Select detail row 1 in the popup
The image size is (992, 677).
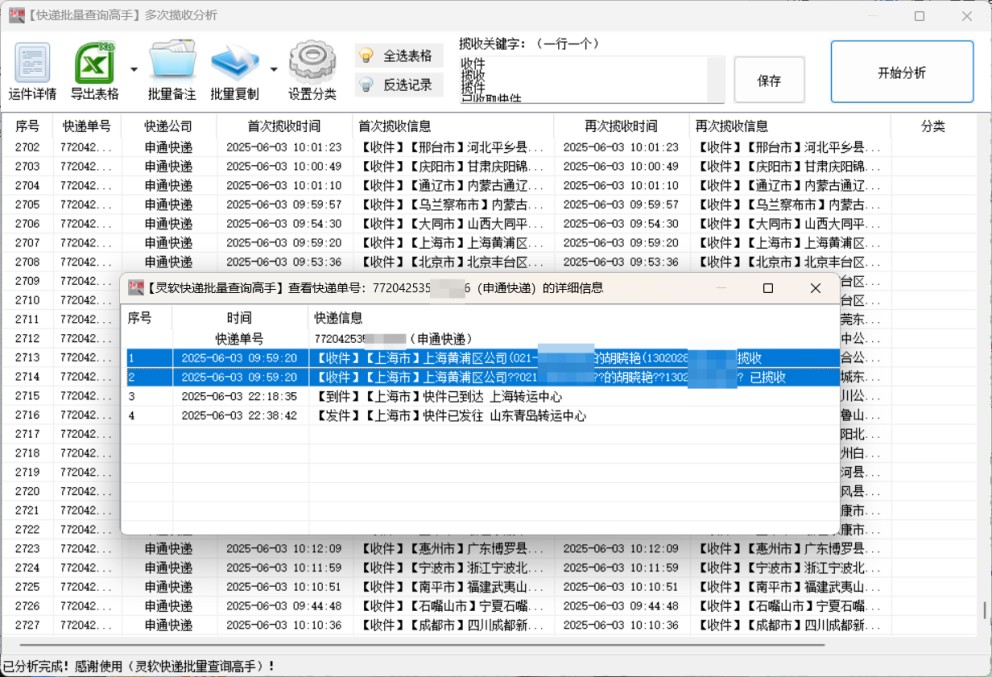[483, 358]
